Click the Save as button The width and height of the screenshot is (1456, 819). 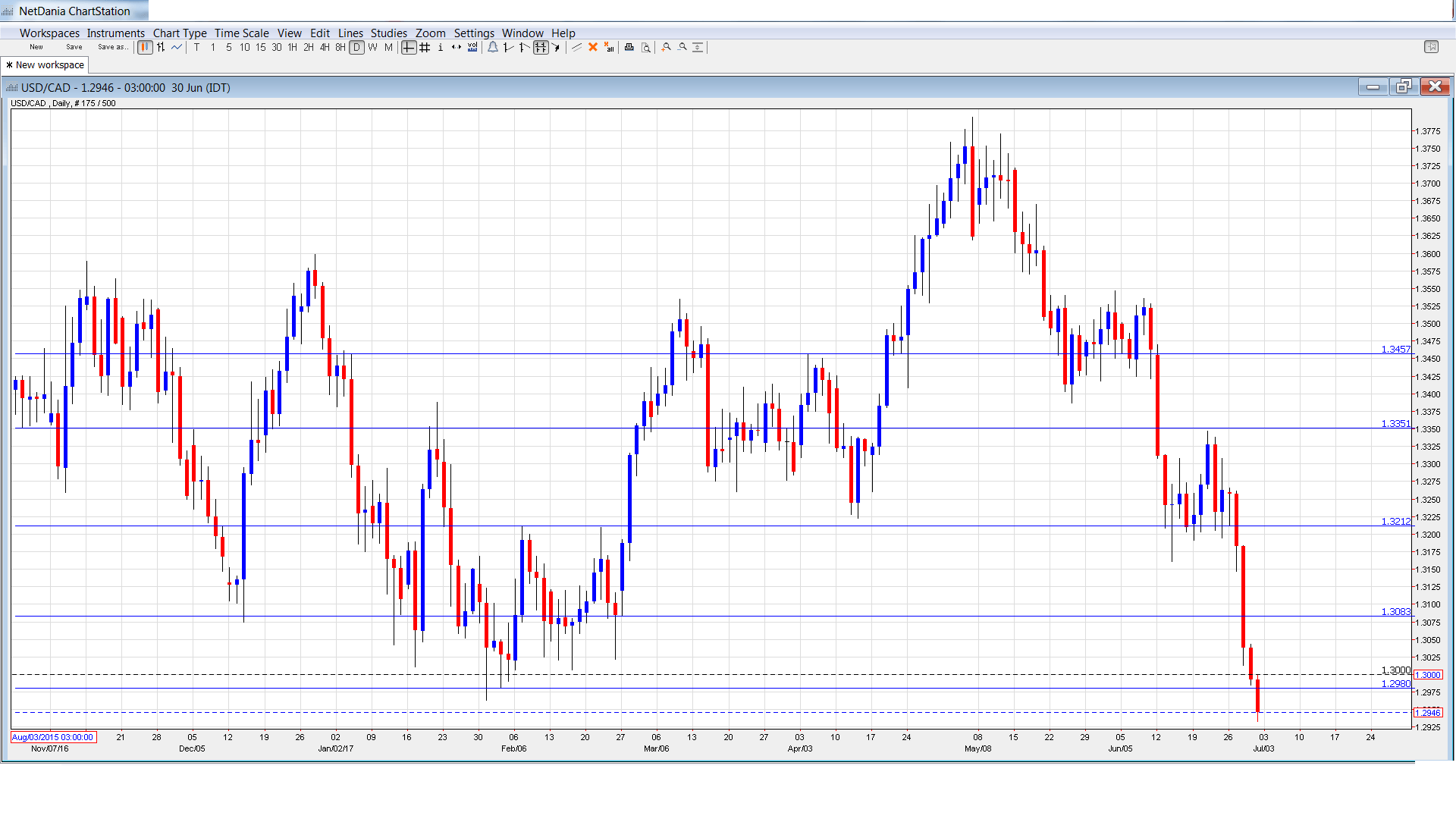pos(112,47)
